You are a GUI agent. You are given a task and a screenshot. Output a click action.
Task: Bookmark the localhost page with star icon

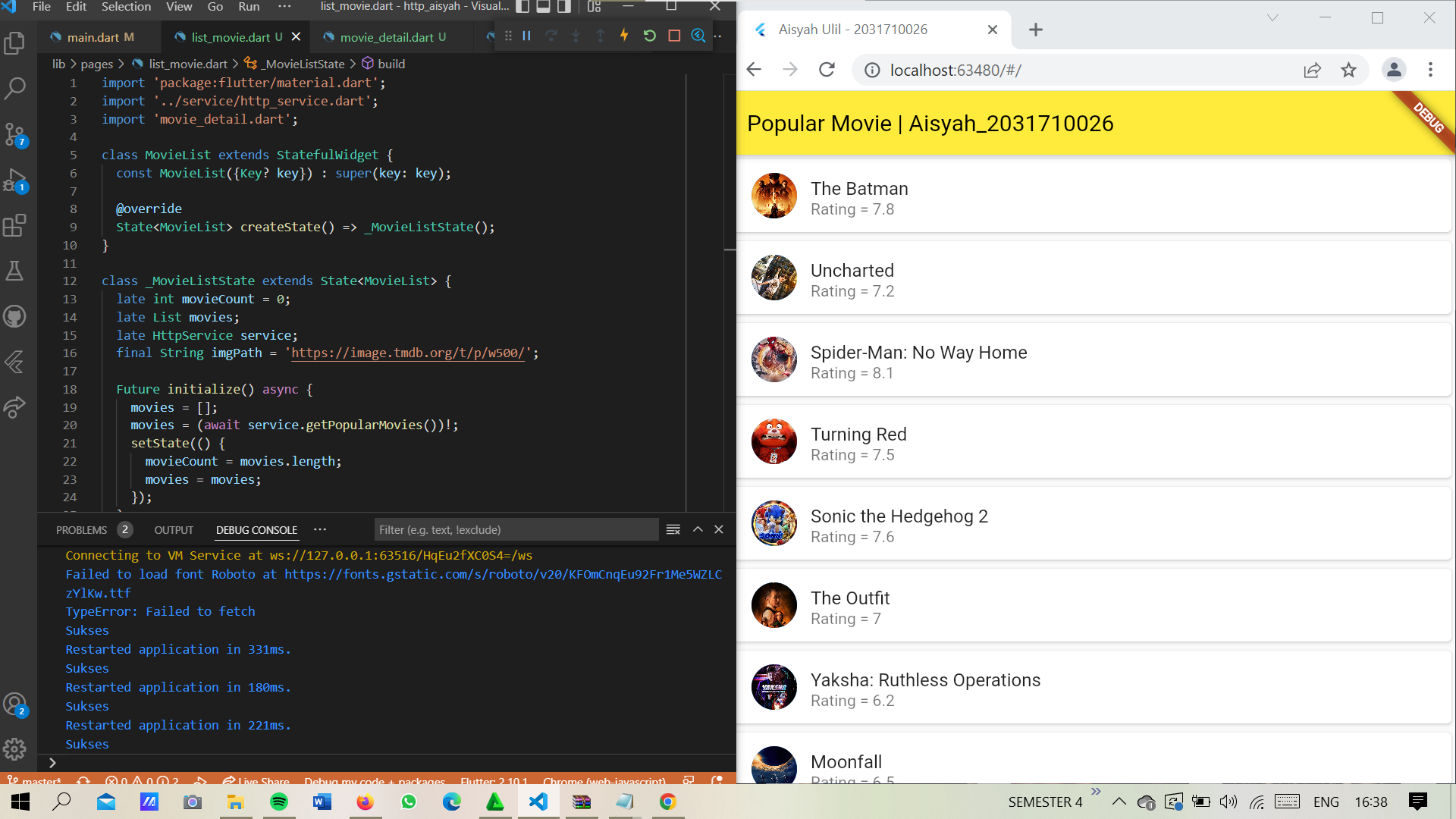(1349, 70)
